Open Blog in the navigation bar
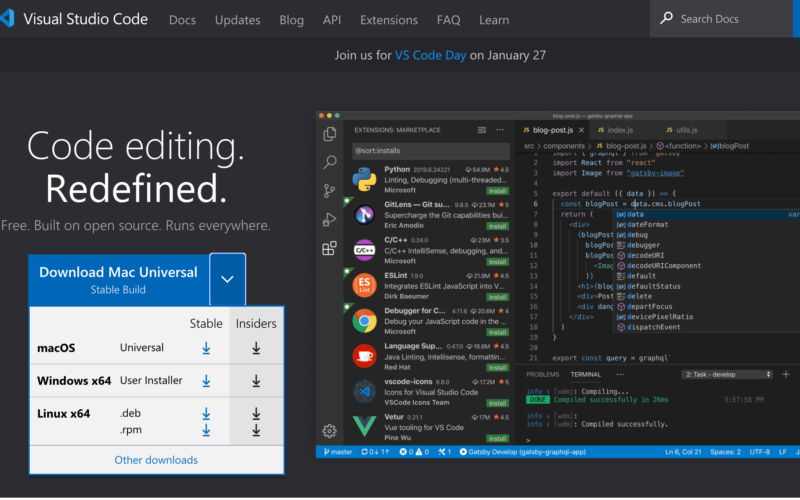Viewport: 800px width, 500px height. pyautogui.click(x=291, y=20)
